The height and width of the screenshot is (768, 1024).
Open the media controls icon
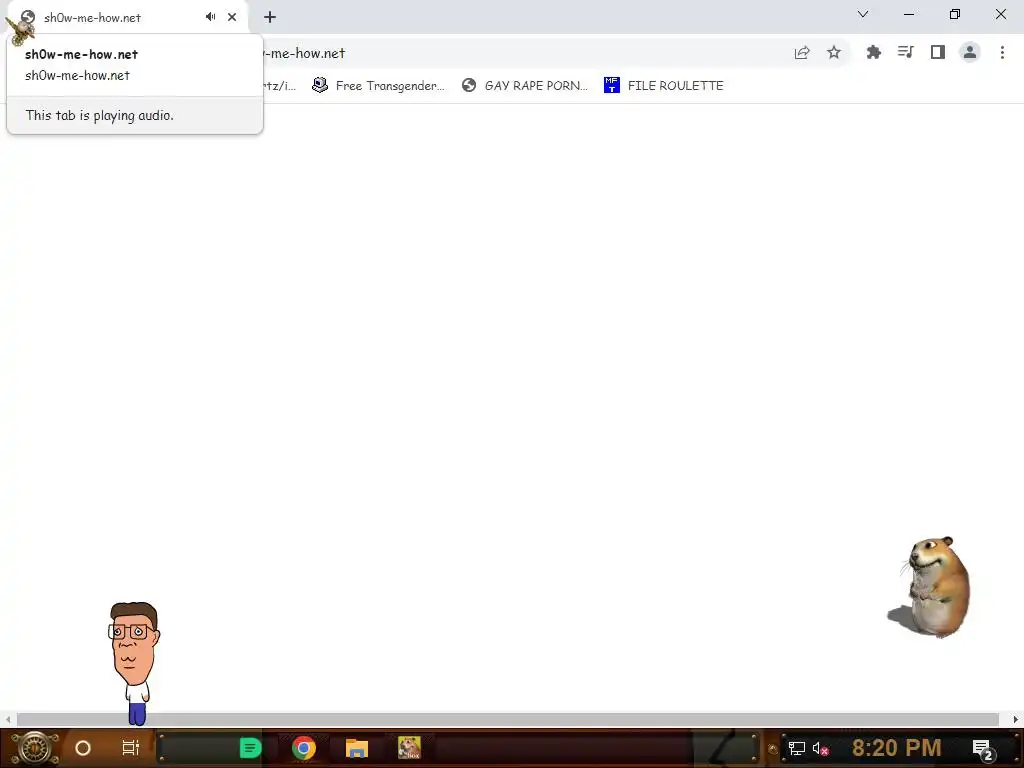(x=905, y=52)
